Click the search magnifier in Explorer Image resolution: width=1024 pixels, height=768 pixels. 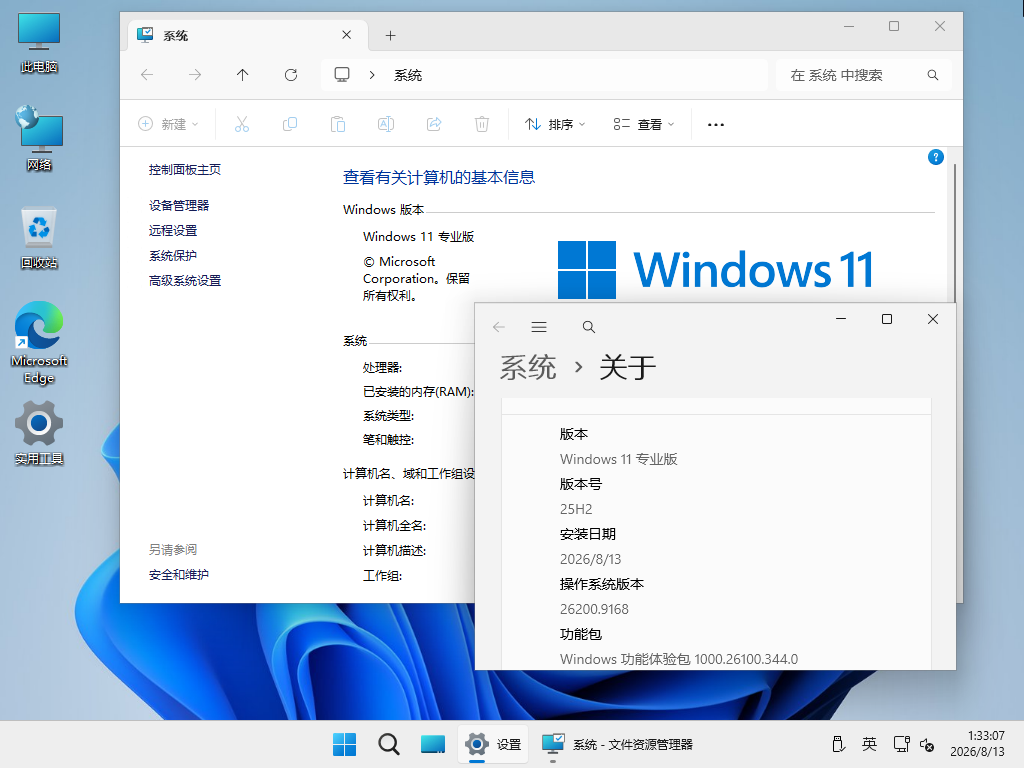[x=933, y=75]
